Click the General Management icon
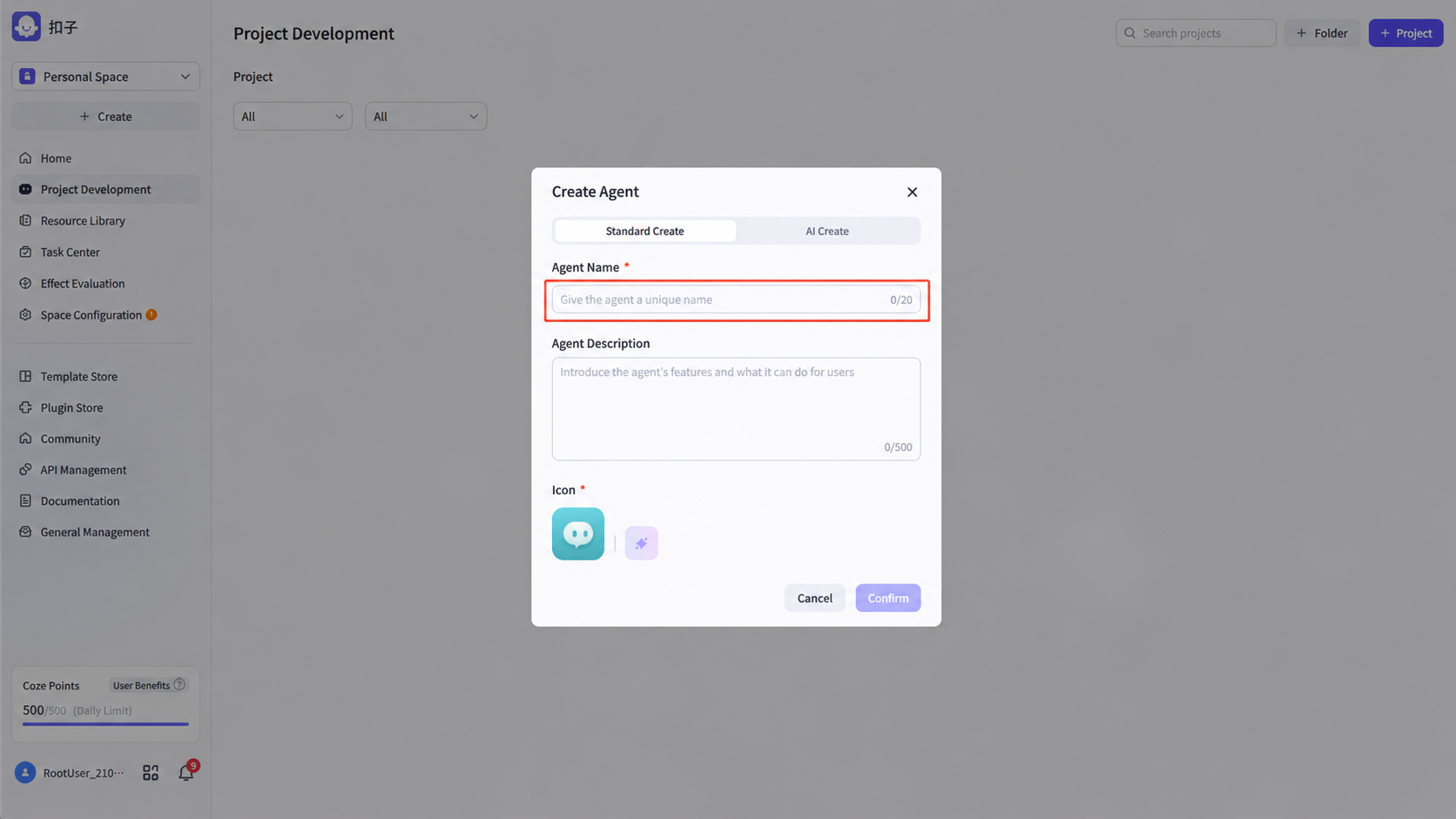This screenshot has height=819, width=1456. pos(25,533)
